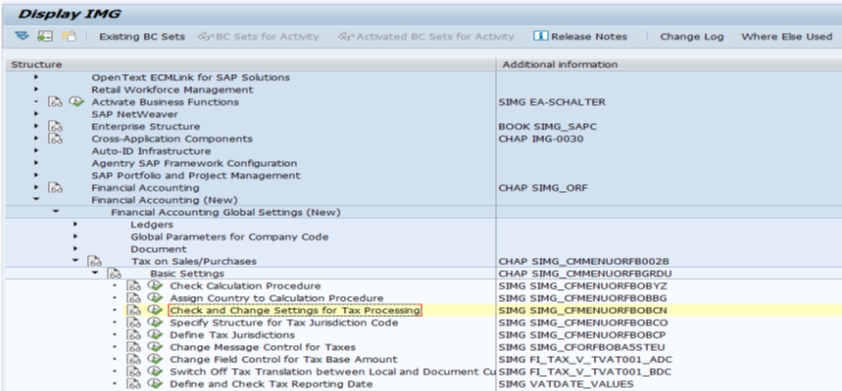Collapse Tax on Sales/Purchases node
Viewport: 842px width, 391px height.
[x=76, y=260]
